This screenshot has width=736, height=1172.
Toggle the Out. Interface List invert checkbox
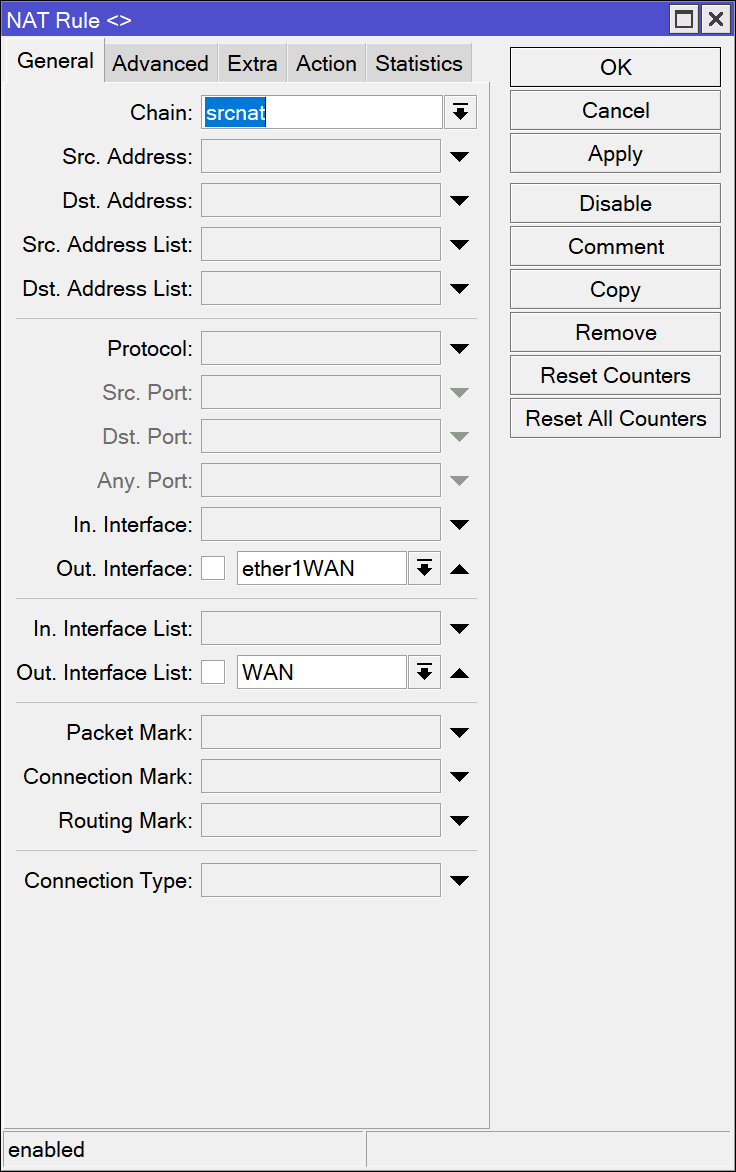[x=213, y=673]
